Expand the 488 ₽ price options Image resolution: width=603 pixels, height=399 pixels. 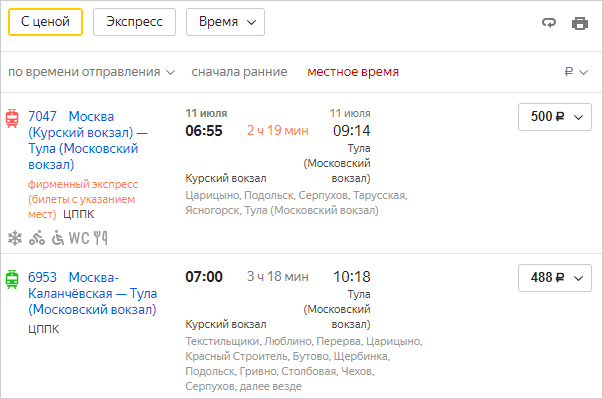coord(555,278)
